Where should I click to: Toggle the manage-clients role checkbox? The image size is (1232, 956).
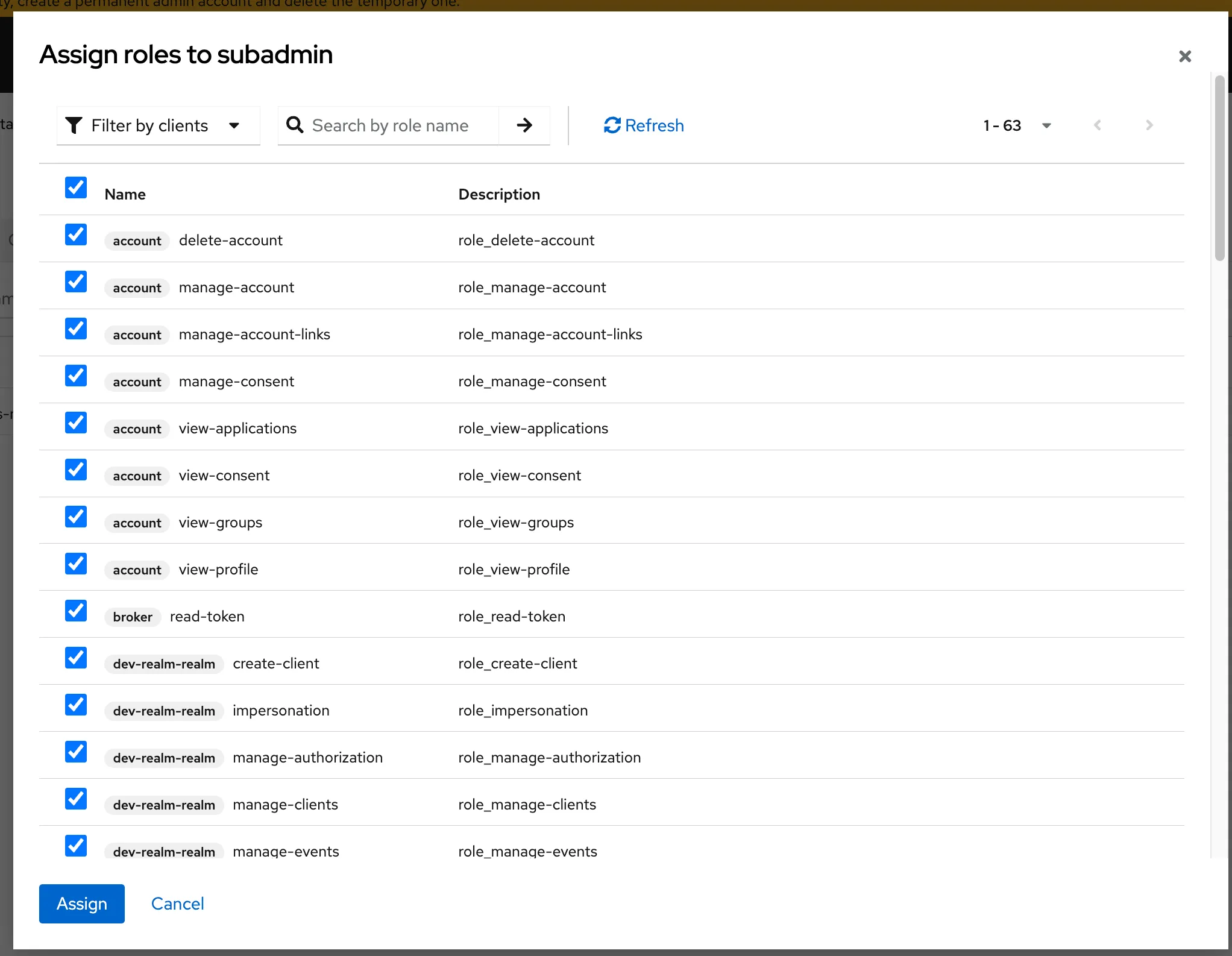click(x=76, y=799)
